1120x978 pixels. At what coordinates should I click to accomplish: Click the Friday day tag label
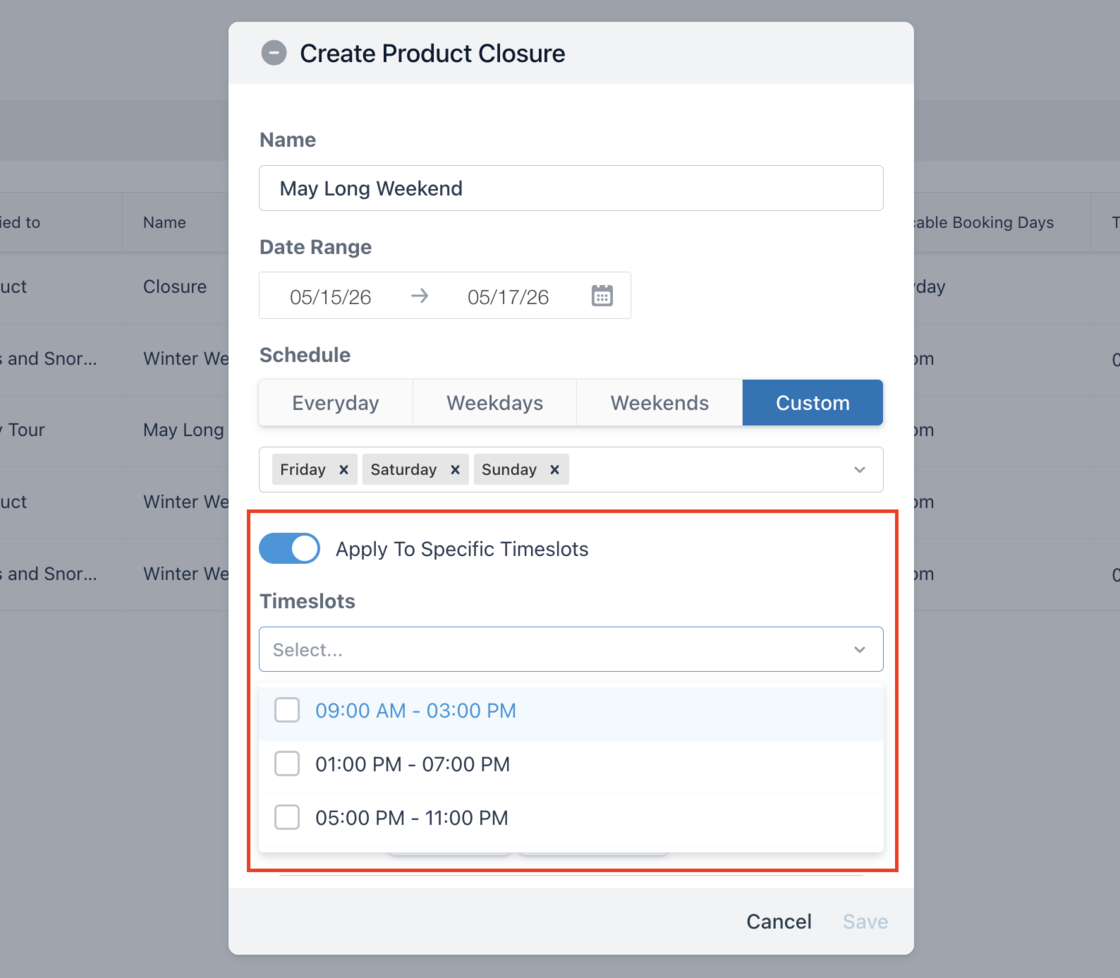coord(303,469)
